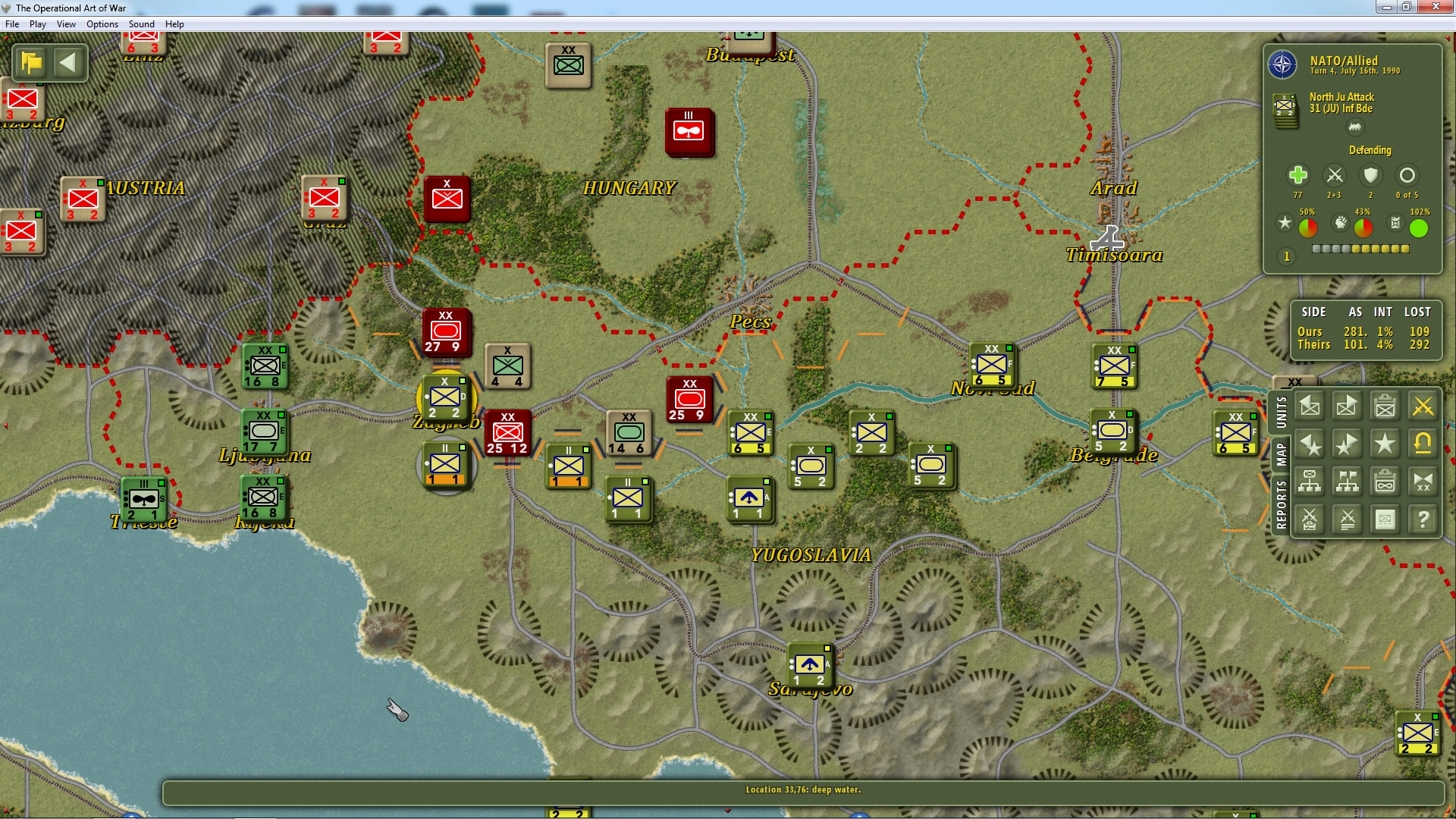This screenshot has width=1456, height=819.
Task: Select the green armored division 17-7 at Ljubljana
Action: [264, 431]
